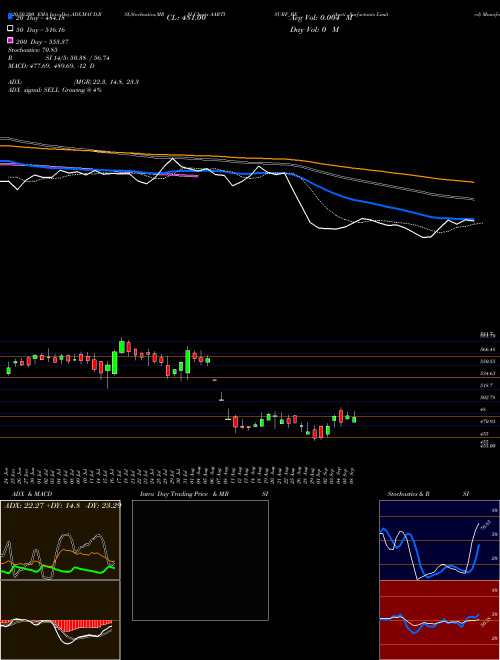
Task: Click the 534.63 price axis label
Action: click(x=488, y=373)
